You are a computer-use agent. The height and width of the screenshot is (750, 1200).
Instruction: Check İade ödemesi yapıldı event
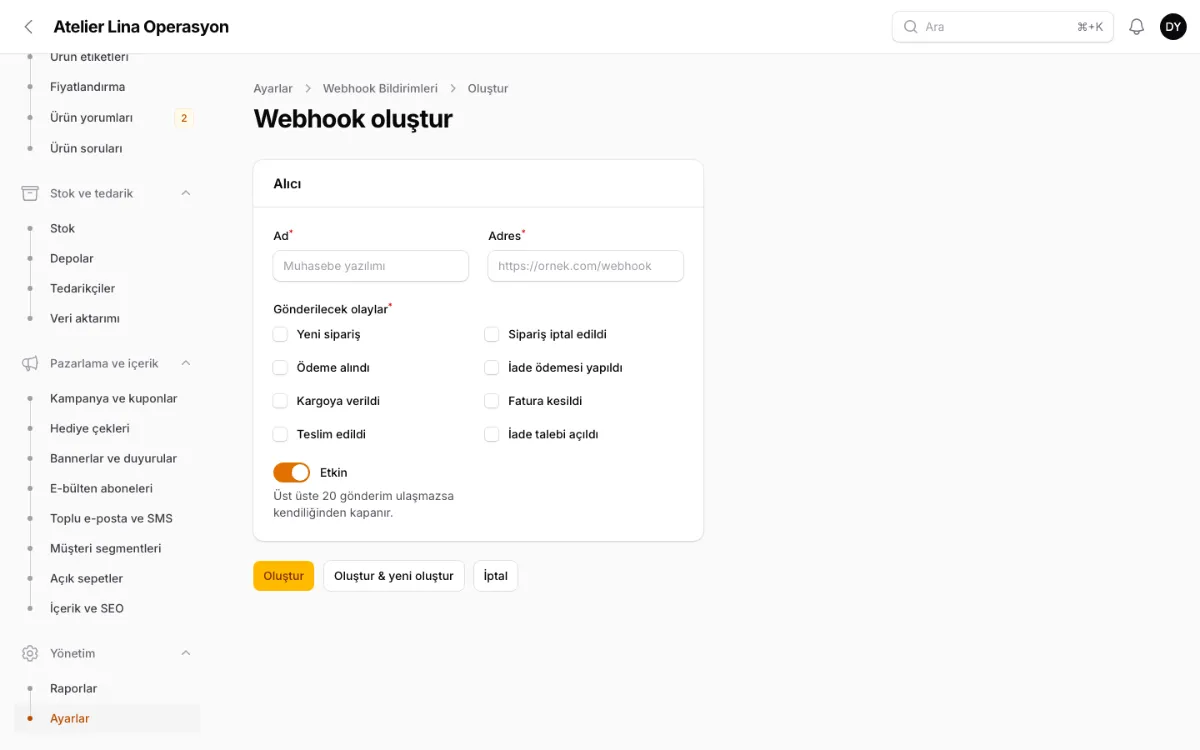492,368
